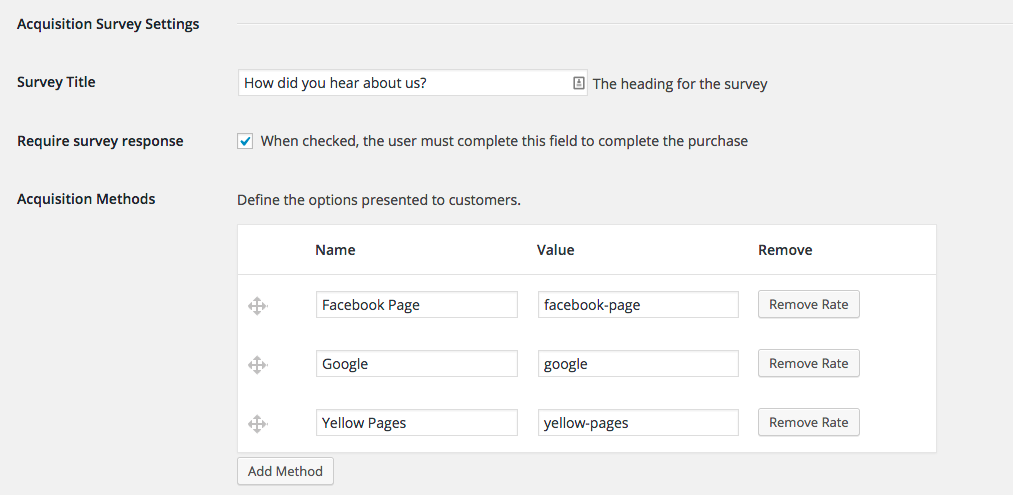Image resolution: width=1013 pixels, height=495 pixels.
Task: Click the Add Method button
Action: point(285,471)
